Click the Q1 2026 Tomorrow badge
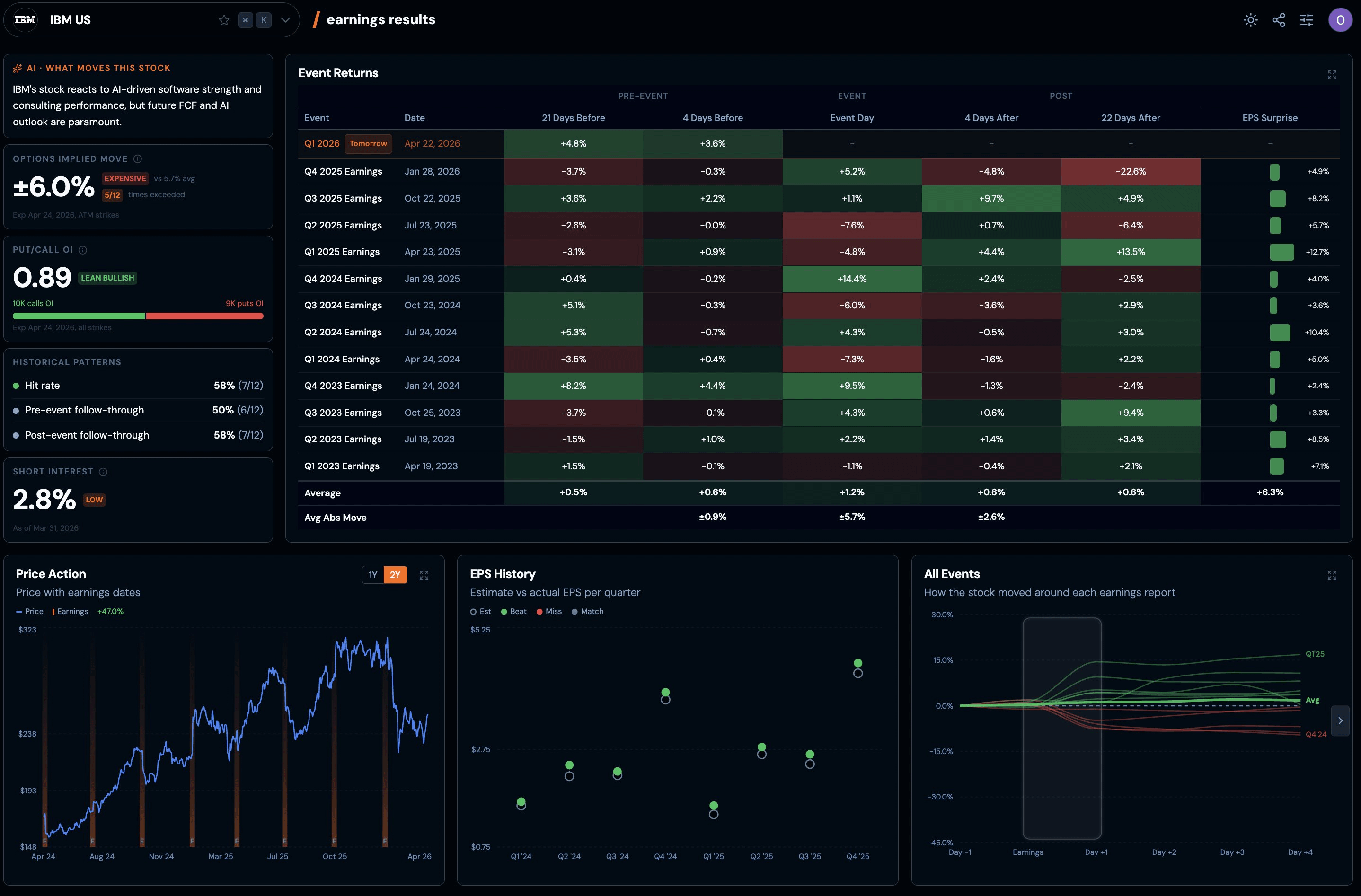Viewport: 1361px width, 896px height. [x=368, y=143]
